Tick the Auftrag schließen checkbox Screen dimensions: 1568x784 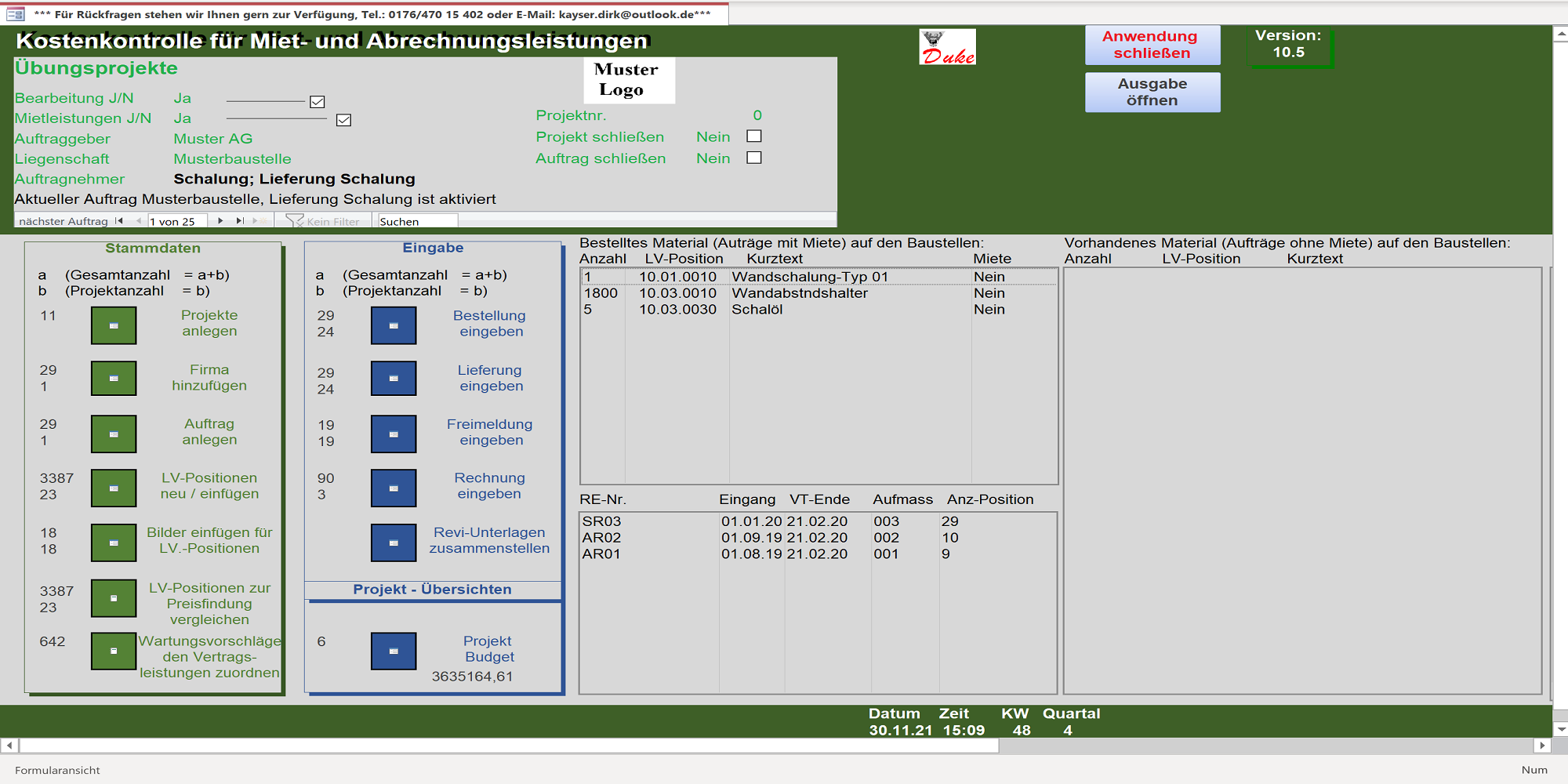(754, 158)
